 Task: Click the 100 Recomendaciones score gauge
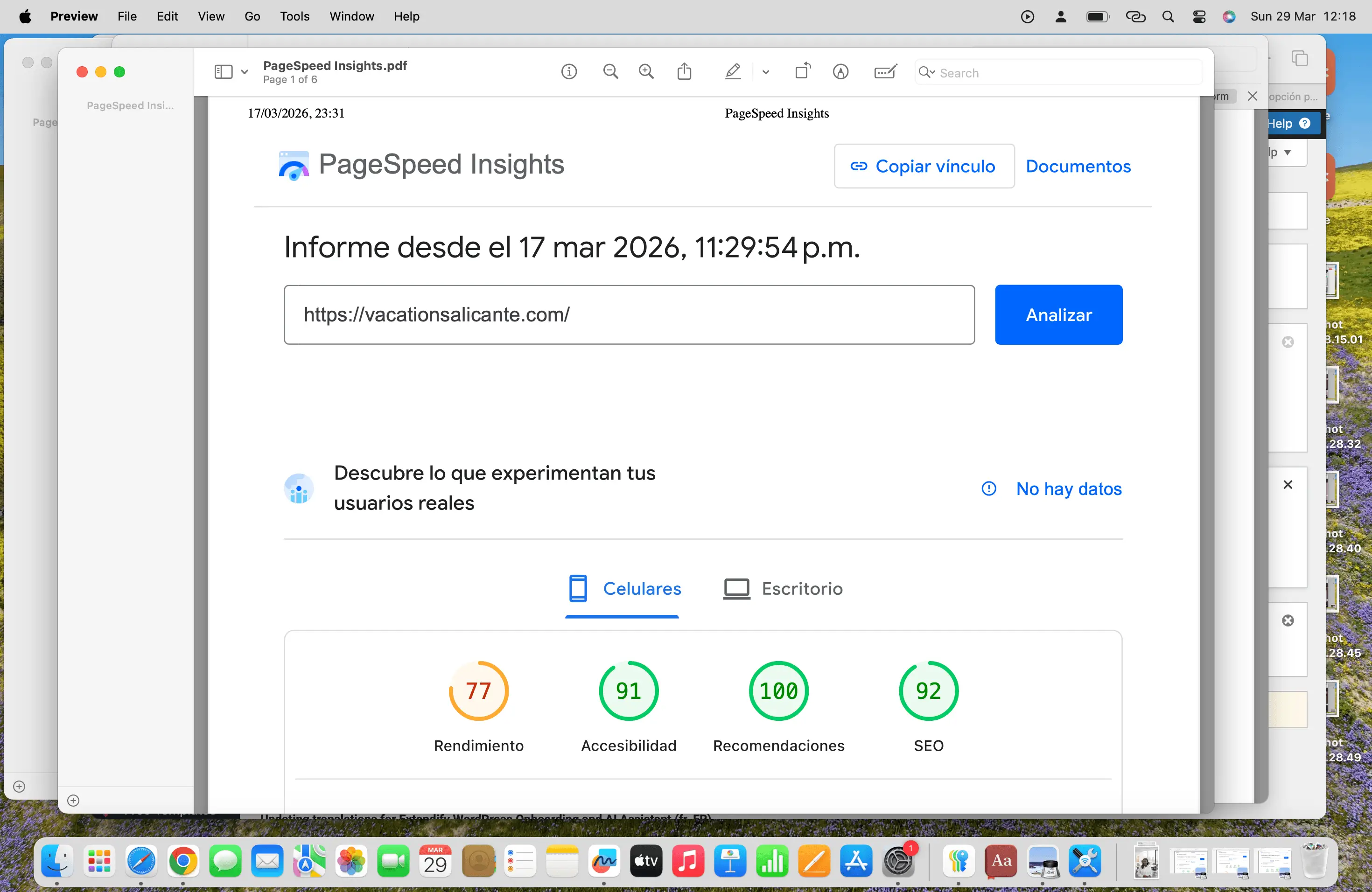click(778, 690)
